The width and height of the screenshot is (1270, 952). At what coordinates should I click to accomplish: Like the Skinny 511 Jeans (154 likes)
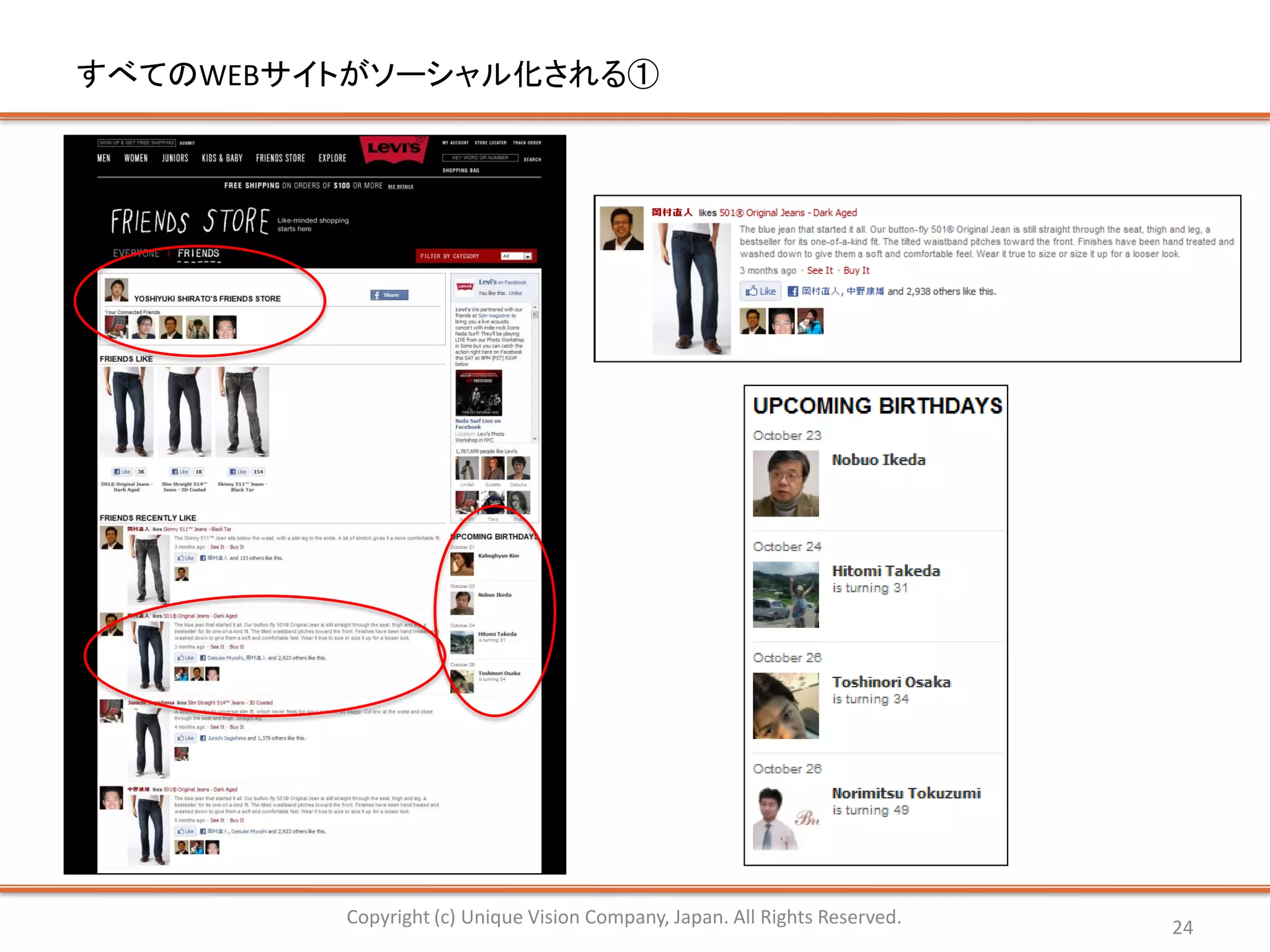point(238,472)
